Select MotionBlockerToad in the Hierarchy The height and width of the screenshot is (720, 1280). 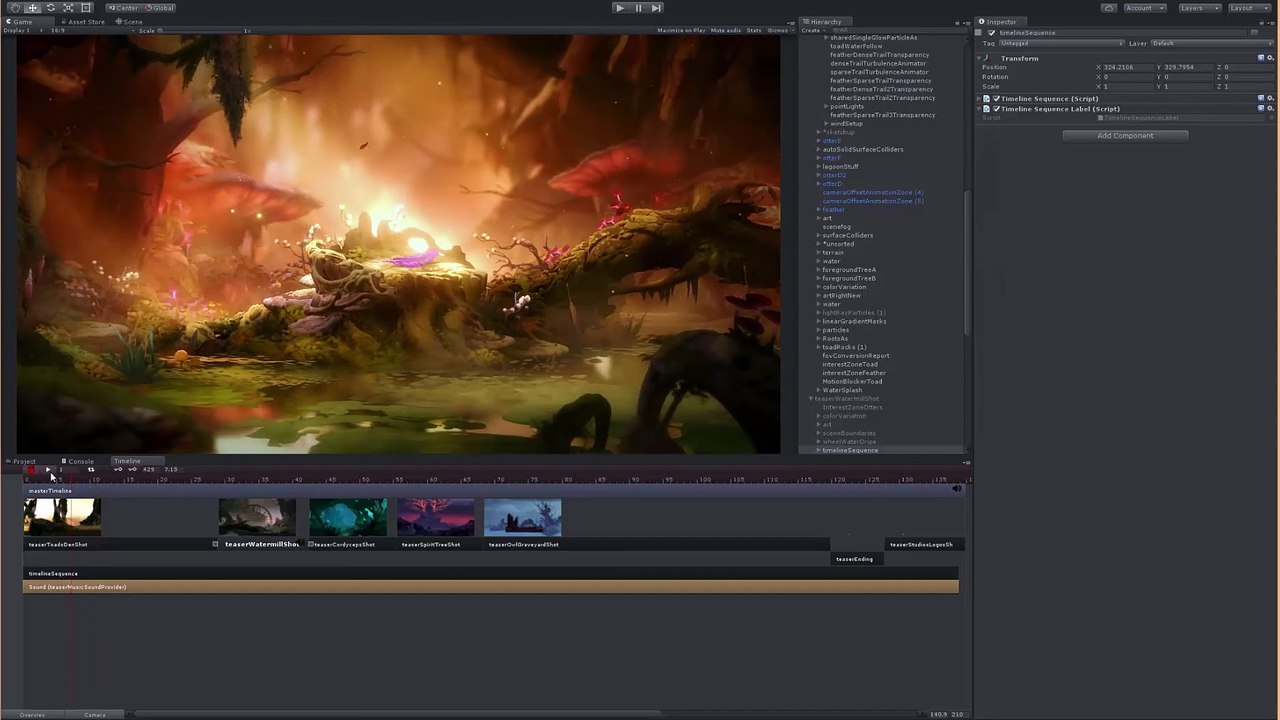coord(852,381)
